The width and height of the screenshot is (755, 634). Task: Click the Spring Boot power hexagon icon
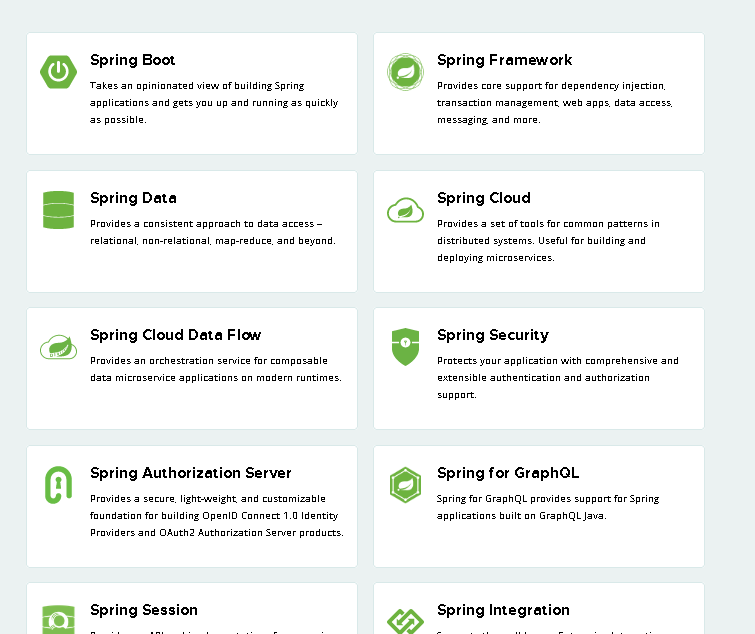click(x=58, y=72)
